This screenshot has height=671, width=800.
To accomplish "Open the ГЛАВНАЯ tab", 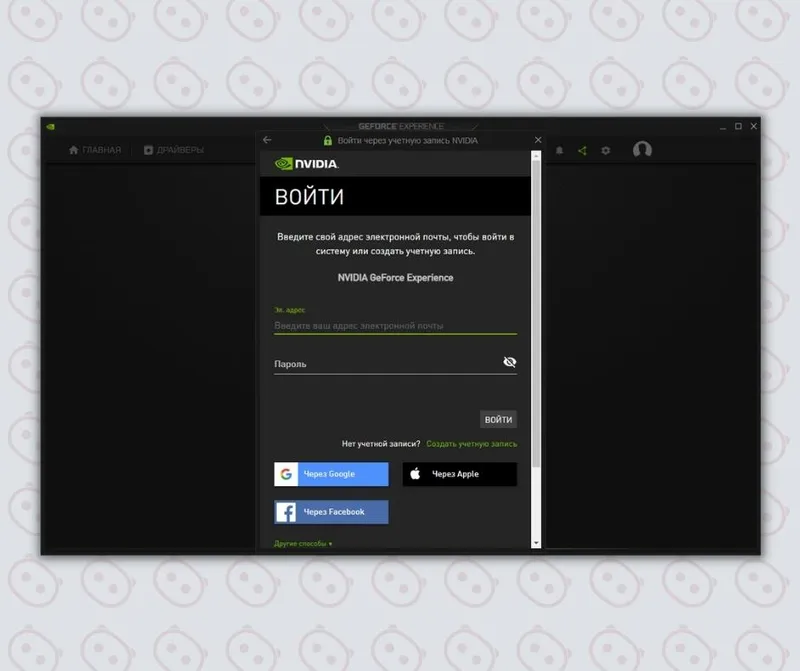I will point(95,150).
